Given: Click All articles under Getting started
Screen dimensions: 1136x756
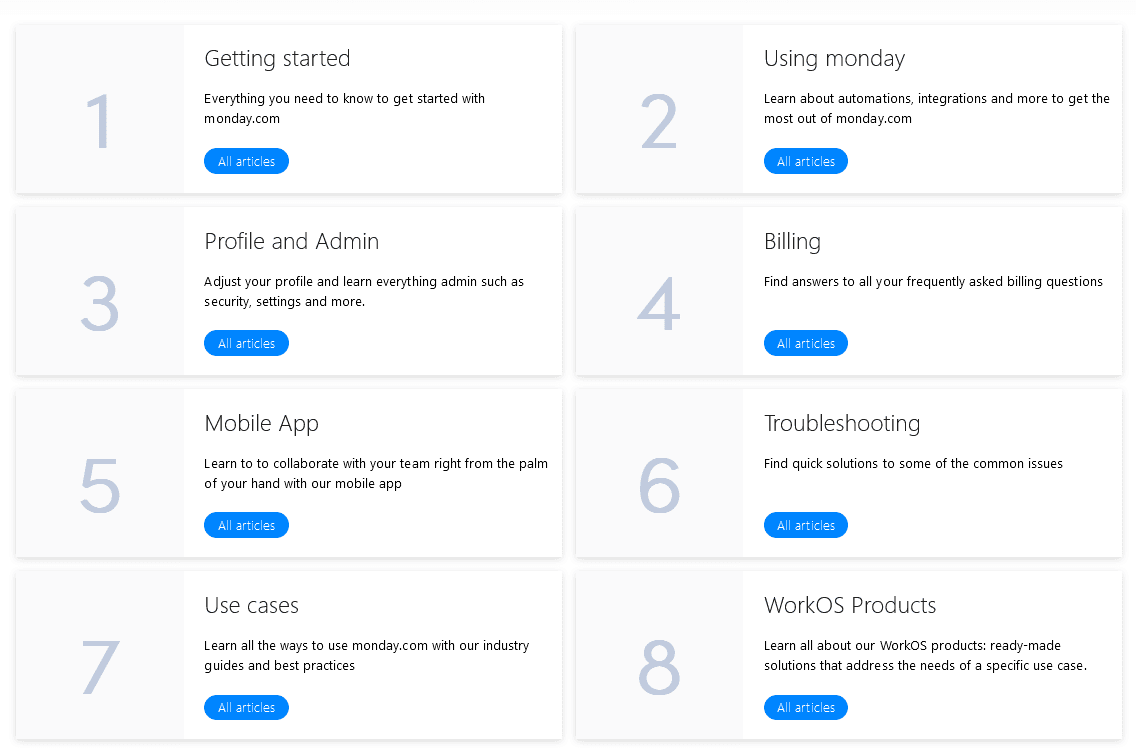Looking at the screenshot, I should (x=246, y=161).
